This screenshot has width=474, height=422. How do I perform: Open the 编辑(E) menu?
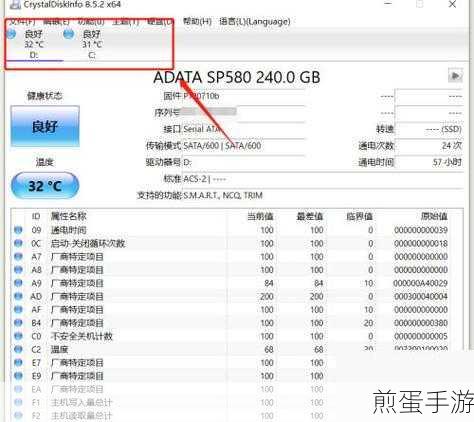tap(56, 22)
